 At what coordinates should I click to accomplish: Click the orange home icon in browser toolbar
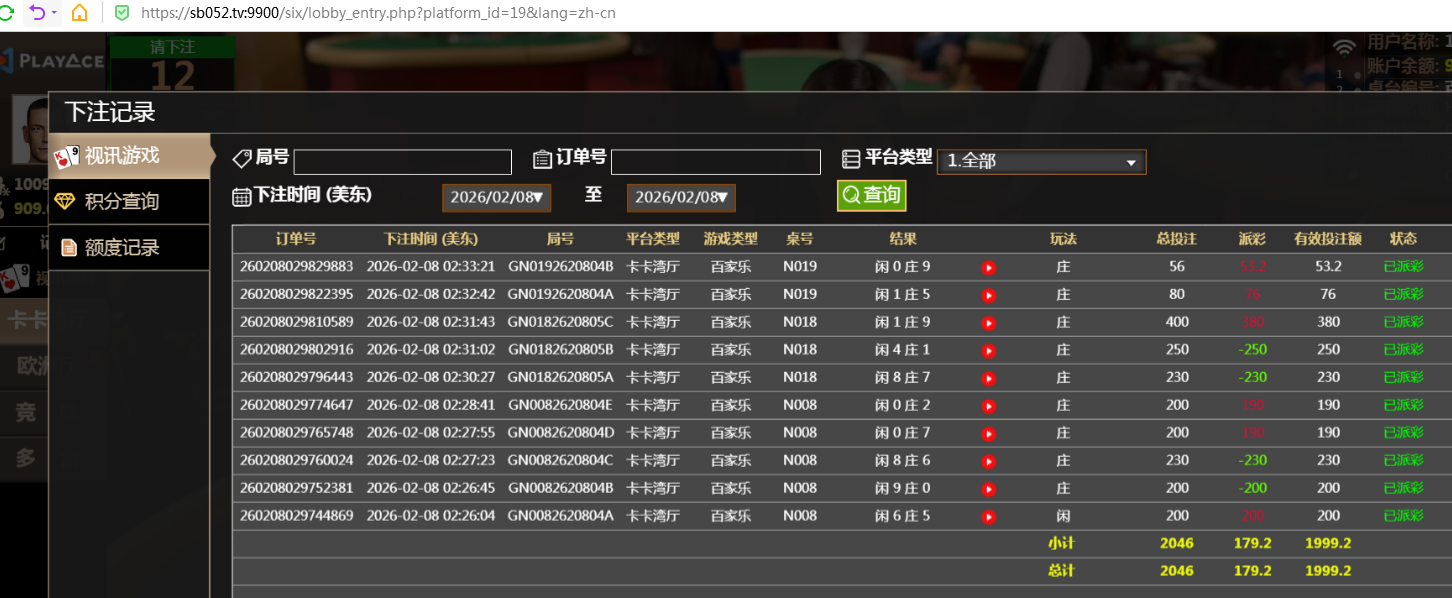77,13
